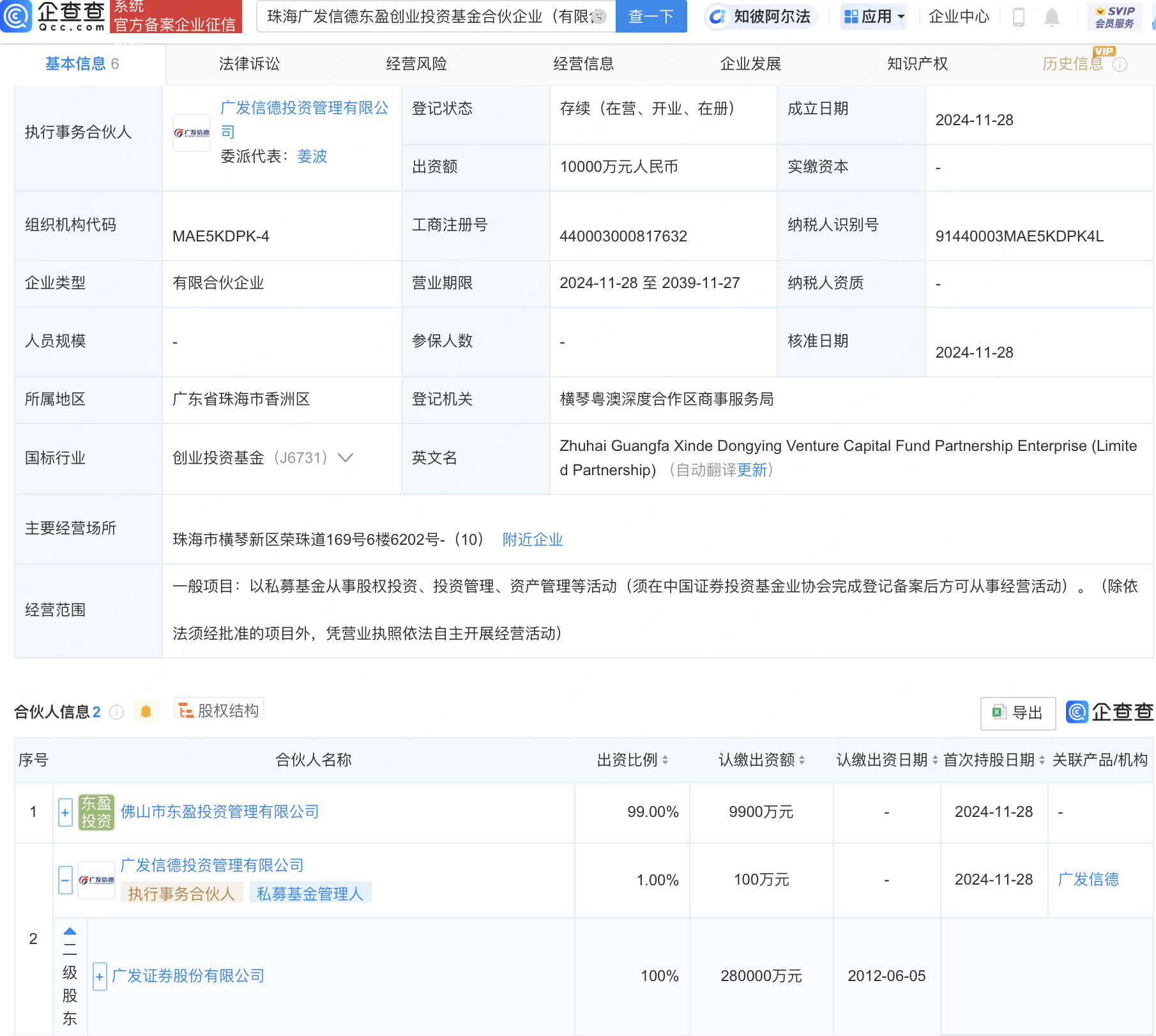Click 附近企业 link

click(x=533, y=540)
